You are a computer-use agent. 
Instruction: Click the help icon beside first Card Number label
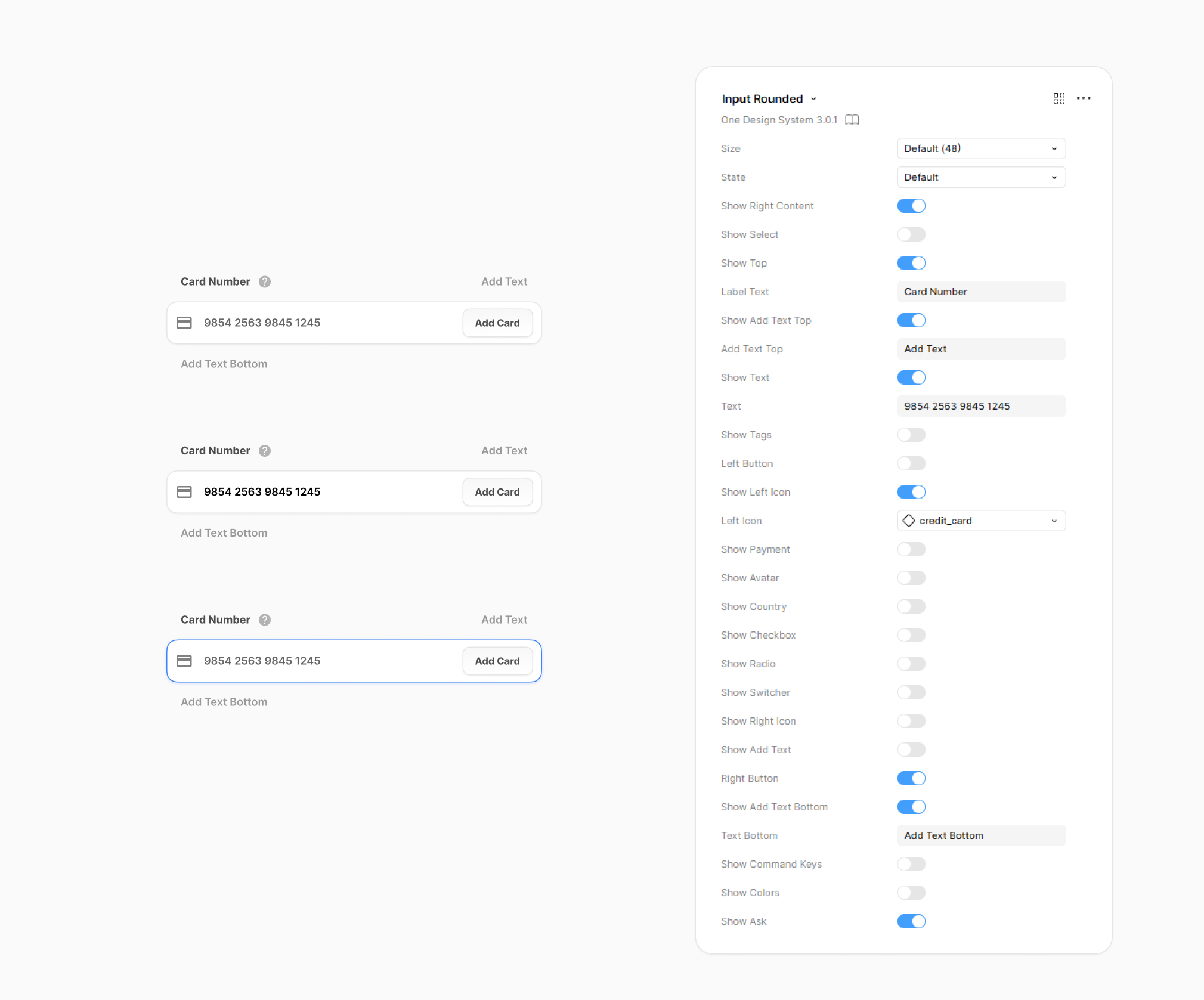point(265,281)
